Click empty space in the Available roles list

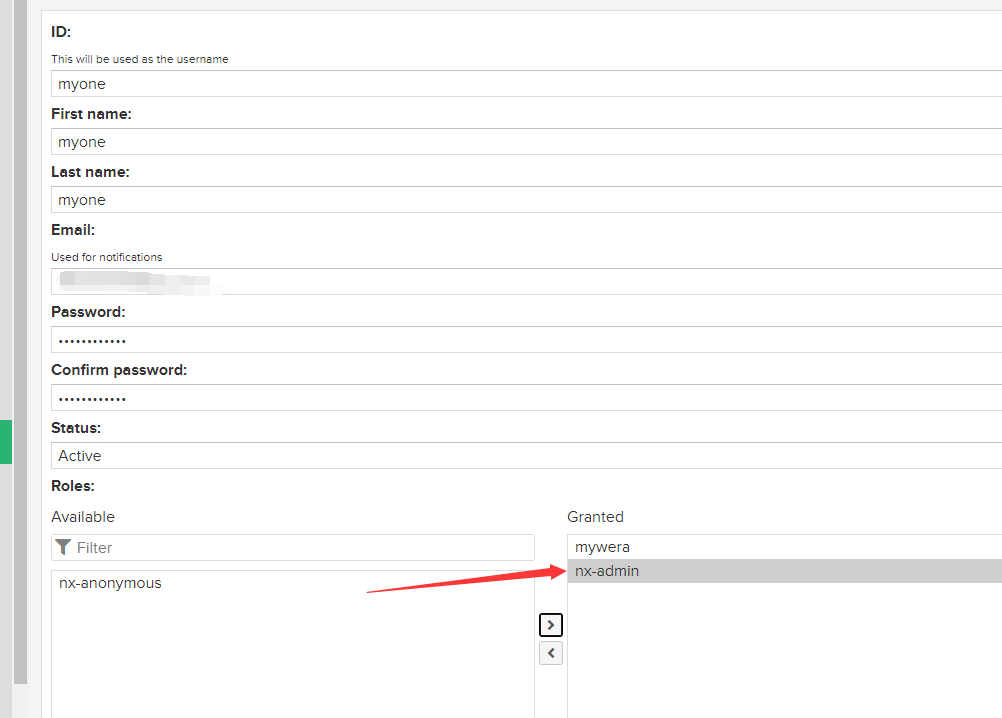(x=290, y=660)
